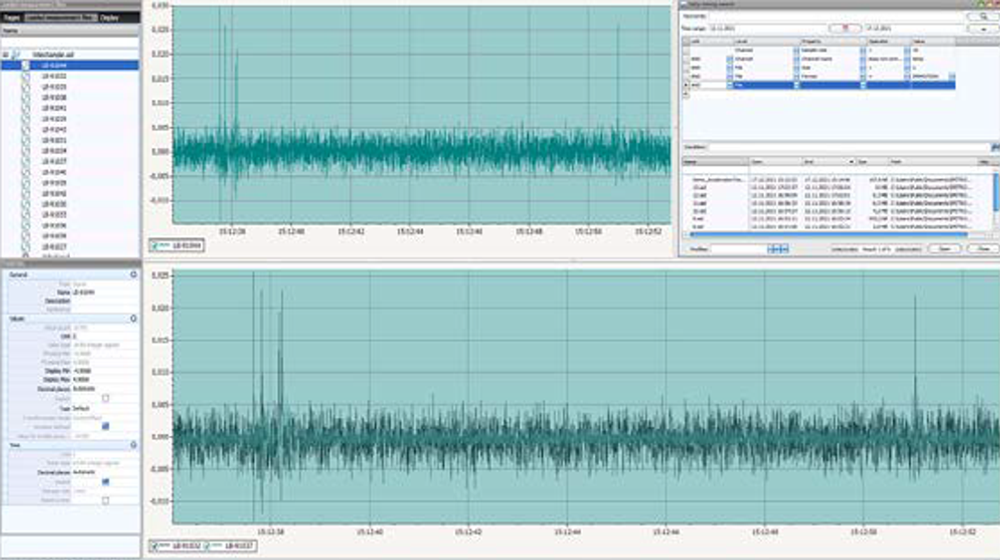Image resolution: width=1000 pixels, height=560 pixels.
Task: Open the Value dropdown in the Format row
Action: (x=952, y=76)
